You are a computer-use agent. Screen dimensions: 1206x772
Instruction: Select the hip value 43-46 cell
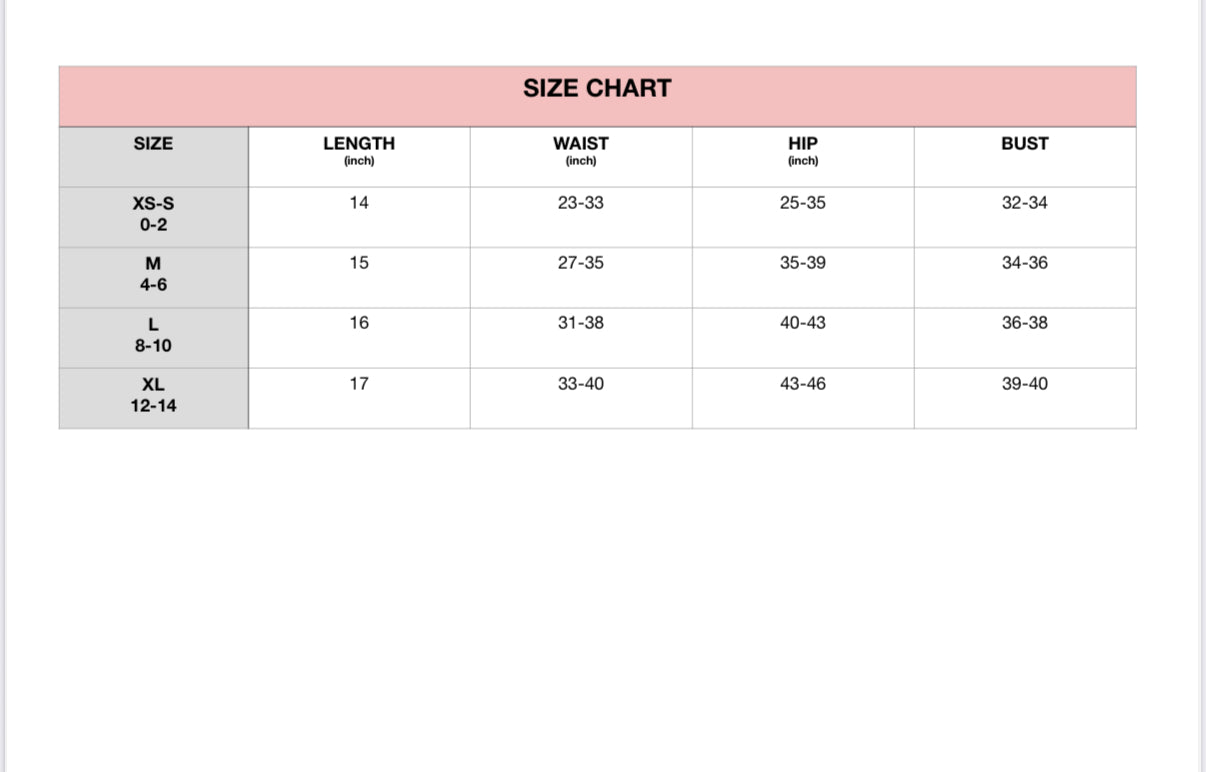[x=803, y=384]
